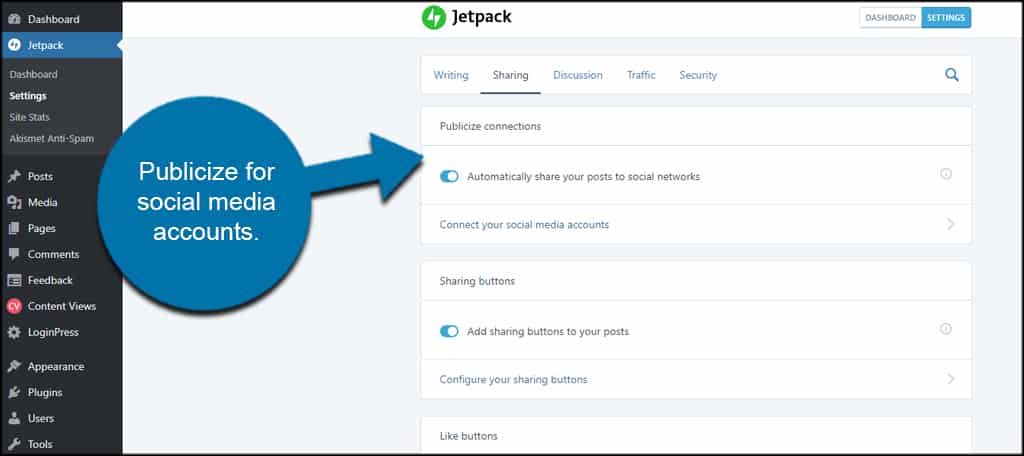Open the Content Views menu label

pos(62,306)
